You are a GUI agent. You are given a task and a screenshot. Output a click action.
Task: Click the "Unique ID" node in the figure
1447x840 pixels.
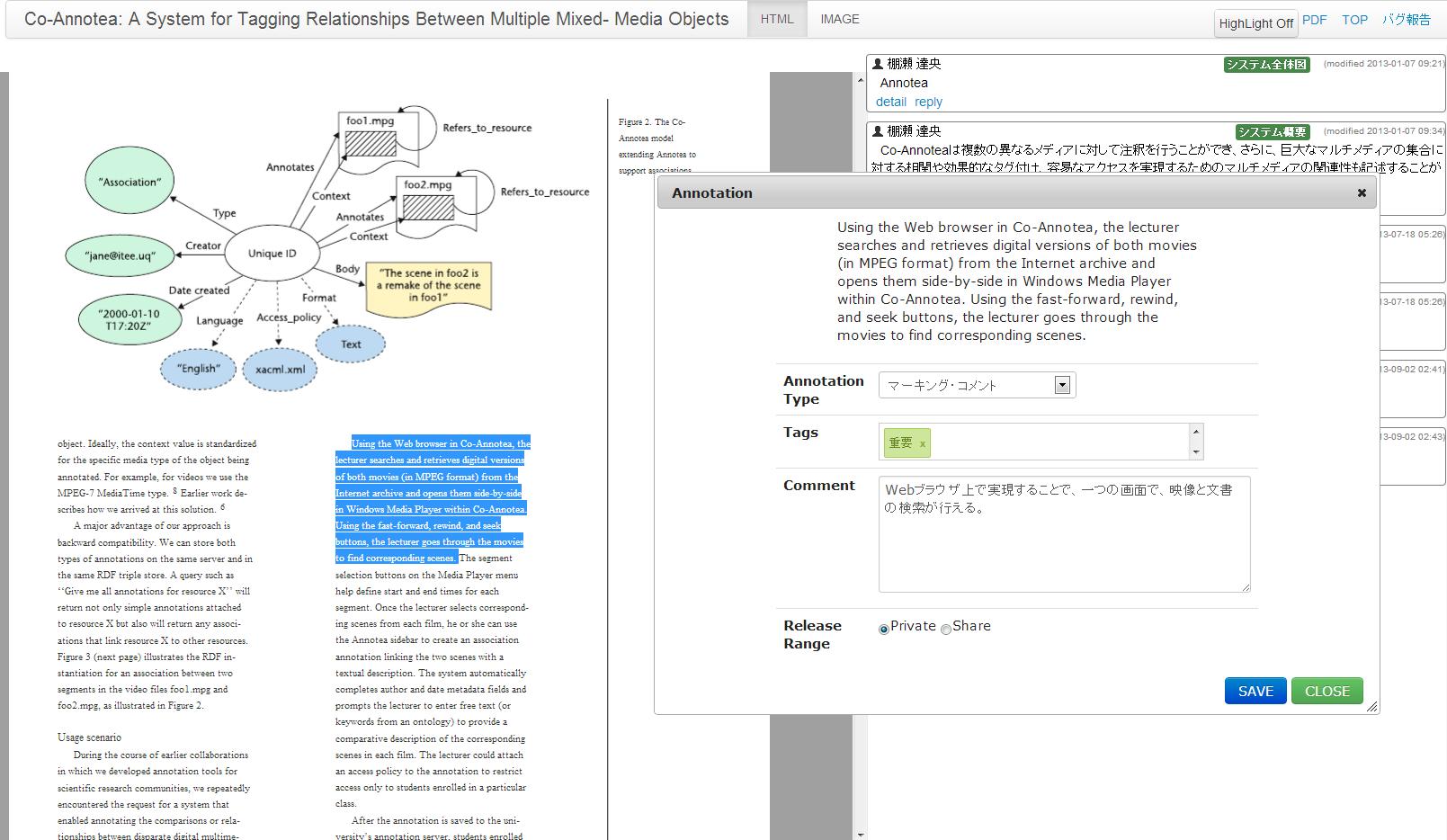pyautogui.click(x=272, y=254)
